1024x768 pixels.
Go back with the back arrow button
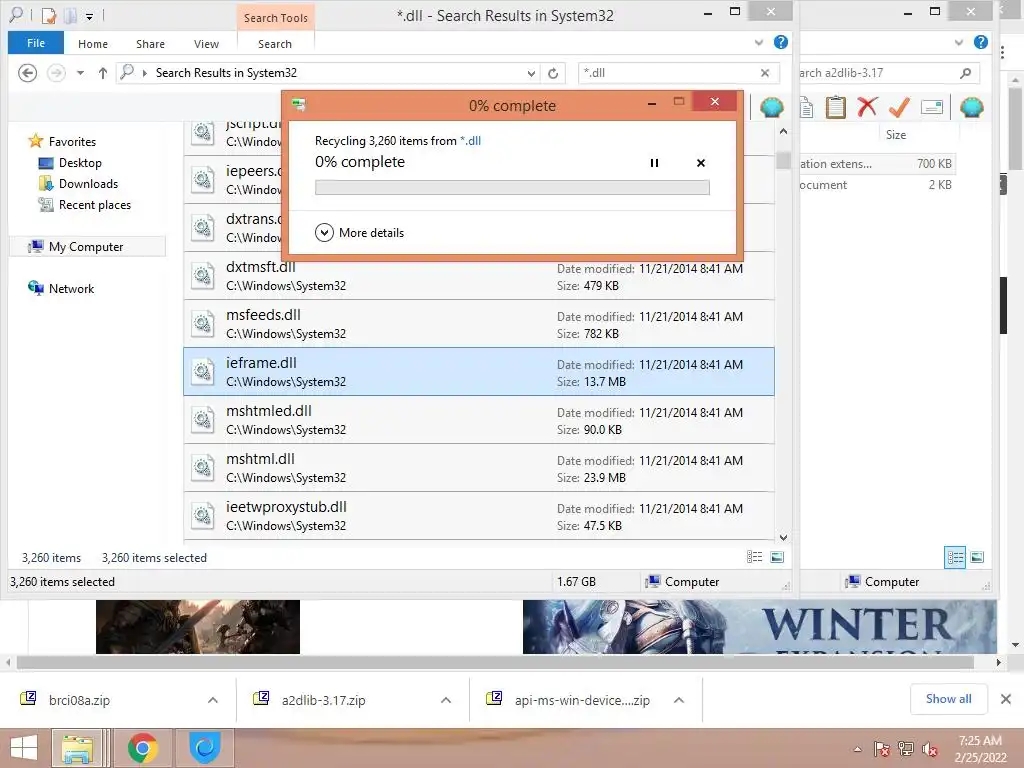coord(27,72)
